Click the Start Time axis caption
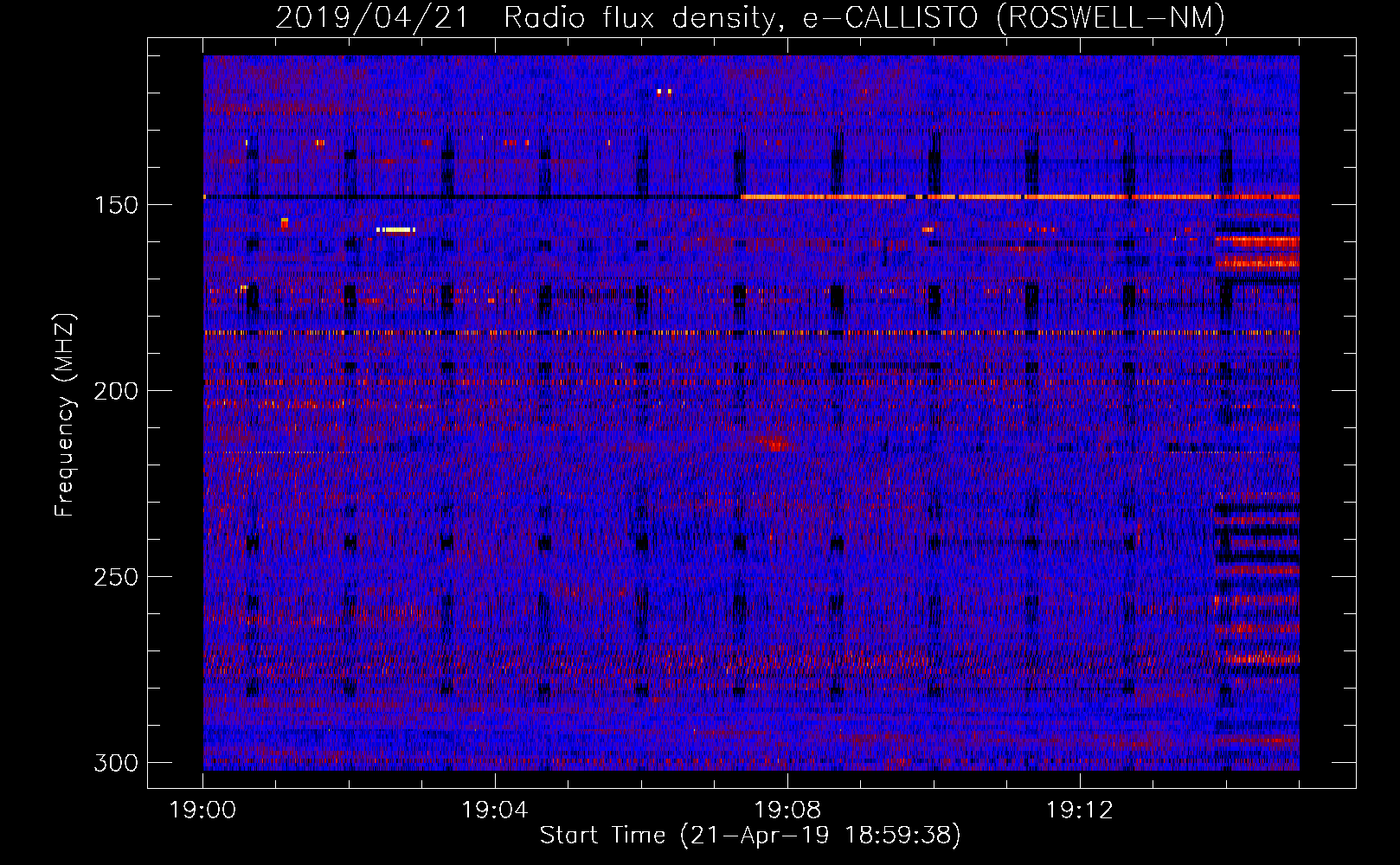1400x865 pixels. pyautogui.click(x=750, y=836)
